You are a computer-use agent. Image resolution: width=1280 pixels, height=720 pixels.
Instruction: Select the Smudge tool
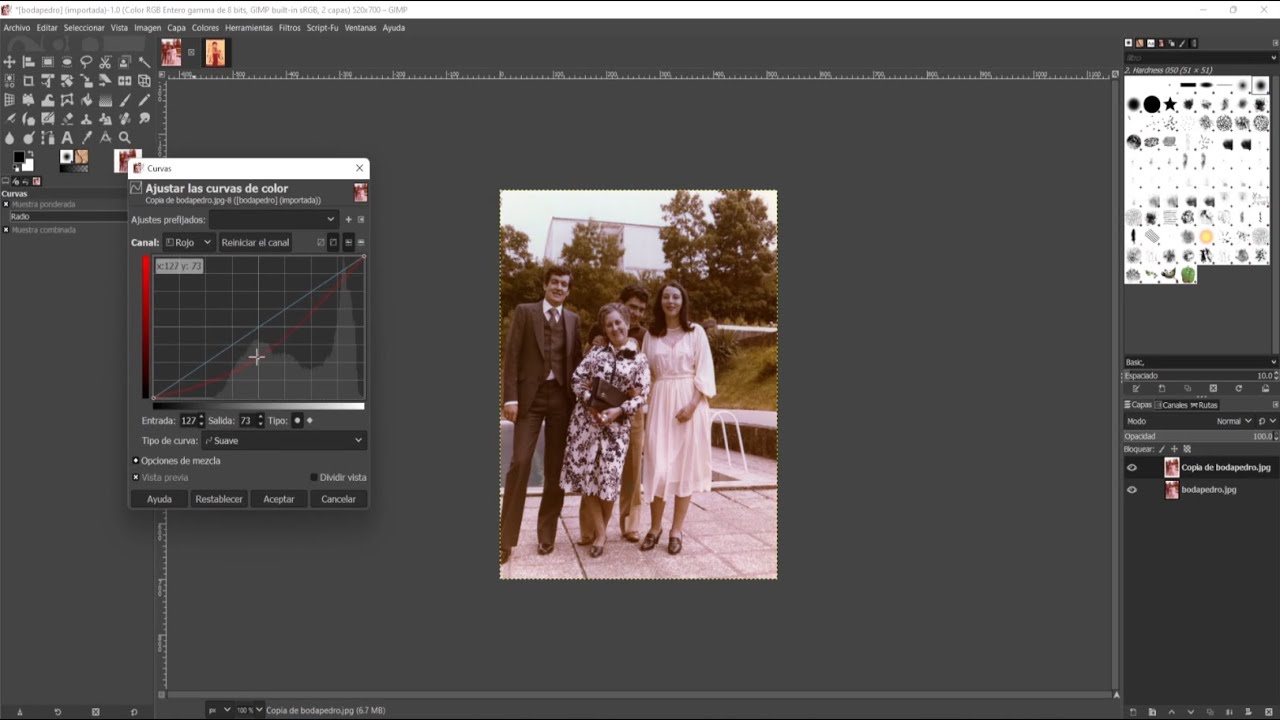144,119
